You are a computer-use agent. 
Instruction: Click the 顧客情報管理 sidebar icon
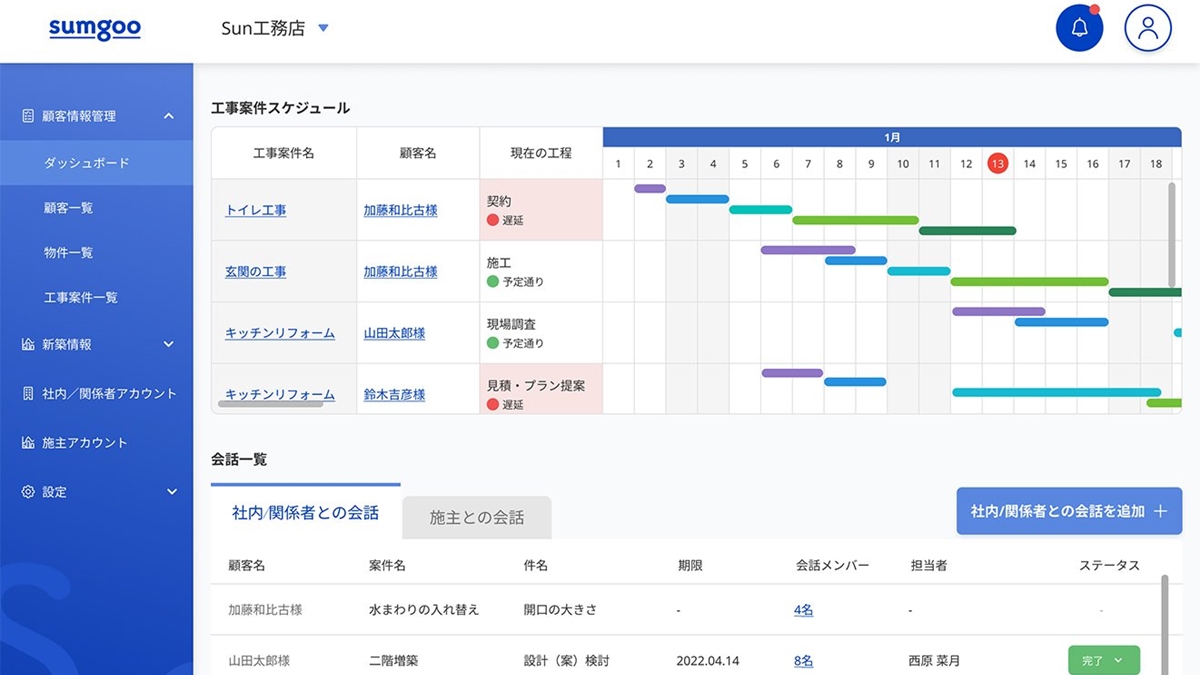[28, 116]
